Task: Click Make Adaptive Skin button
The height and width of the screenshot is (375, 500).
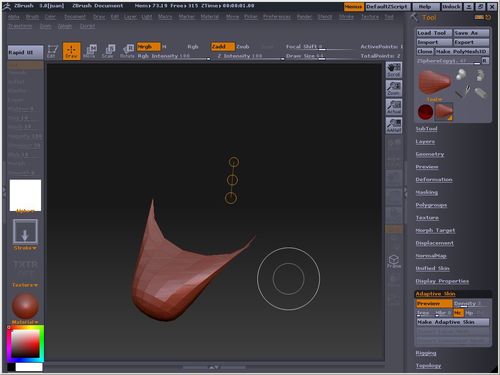Action: [x=453, y=322]
